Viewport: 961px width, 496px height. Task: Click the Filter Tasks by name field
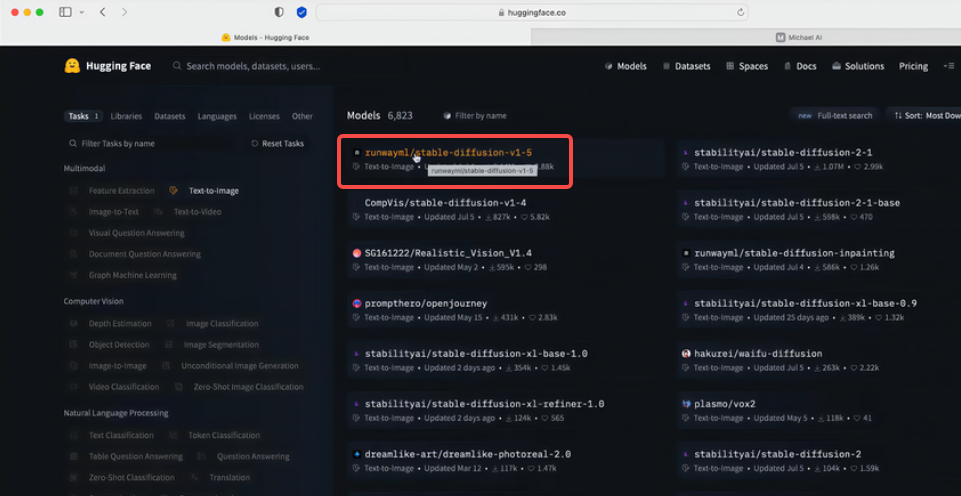tap(149, 143)
